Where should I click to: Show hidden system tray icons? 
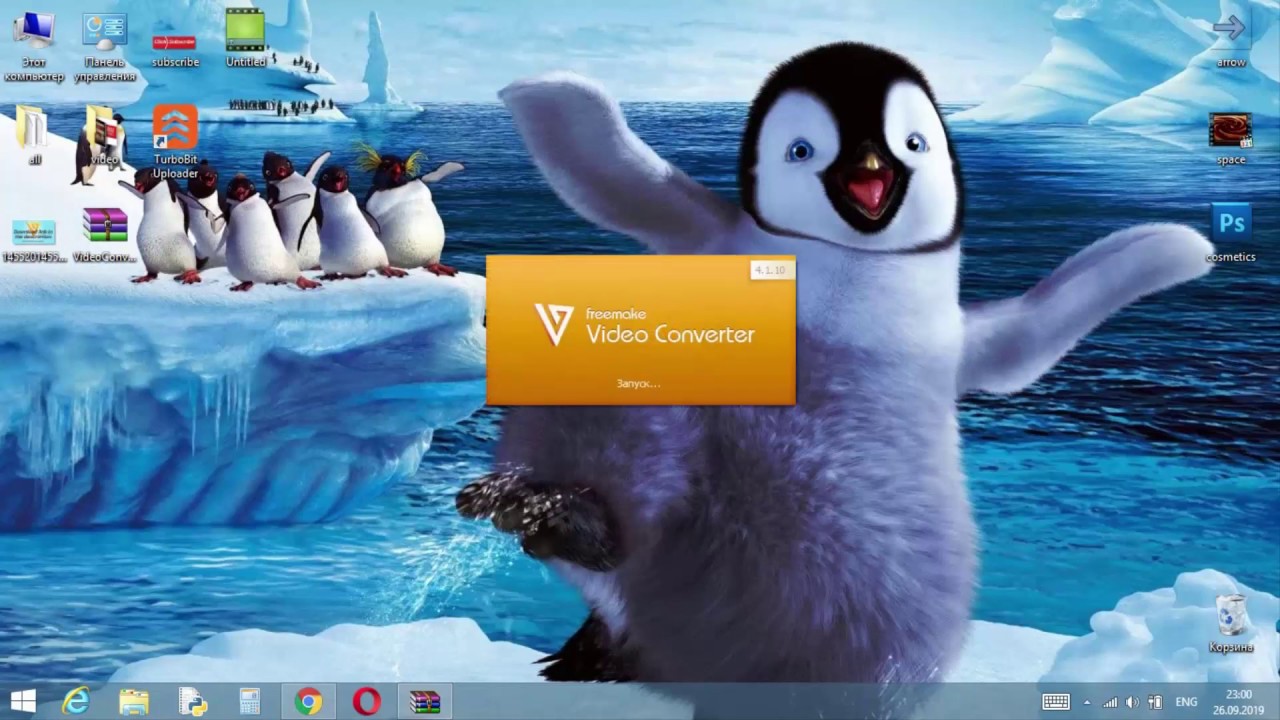coord(1087,702)
